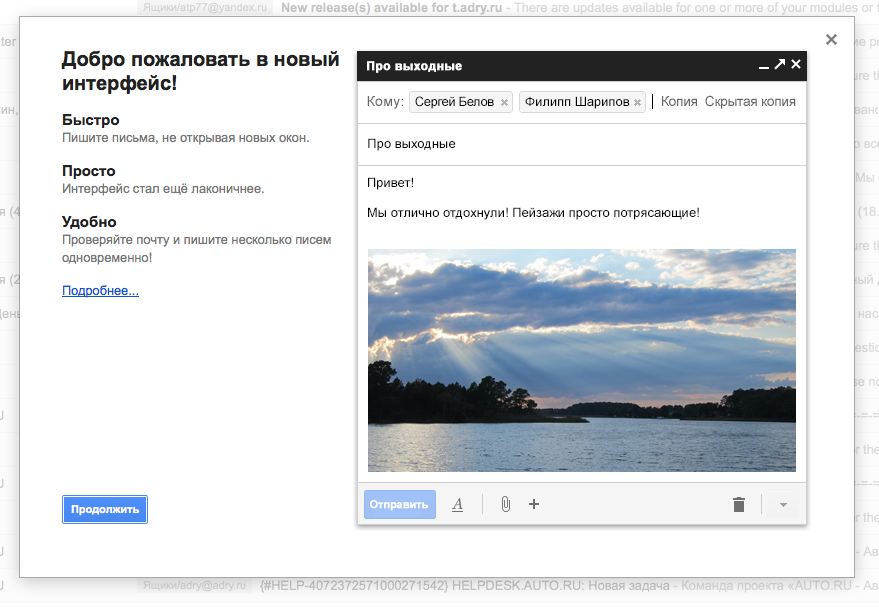The width and height of the screenshot is (879, 607).
Task: Add a Скрытая копия recipient field
Action: tap(750, 101)
